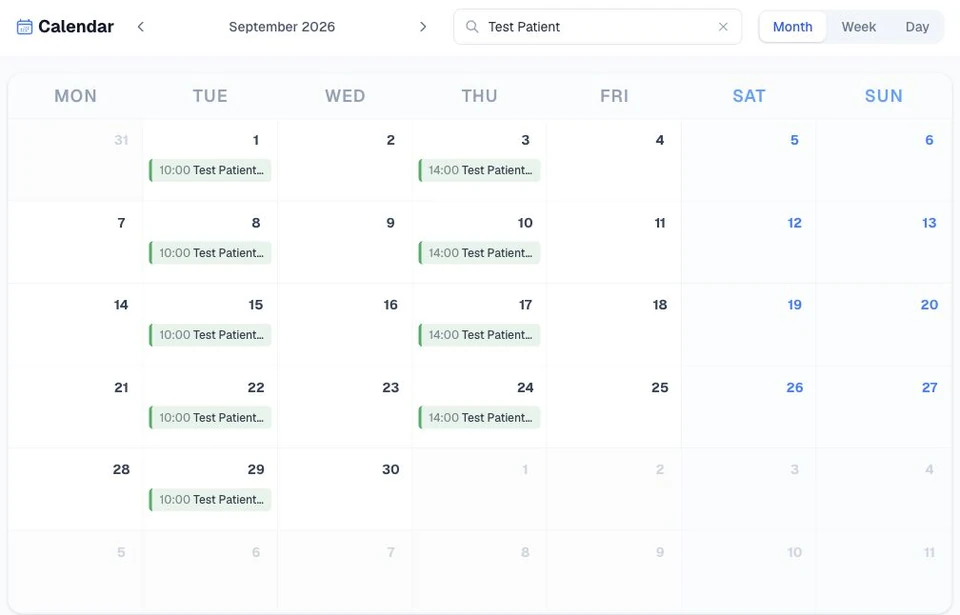
Task: Open the 14:00 appointment on September 3
Action: tap(479, 170)
